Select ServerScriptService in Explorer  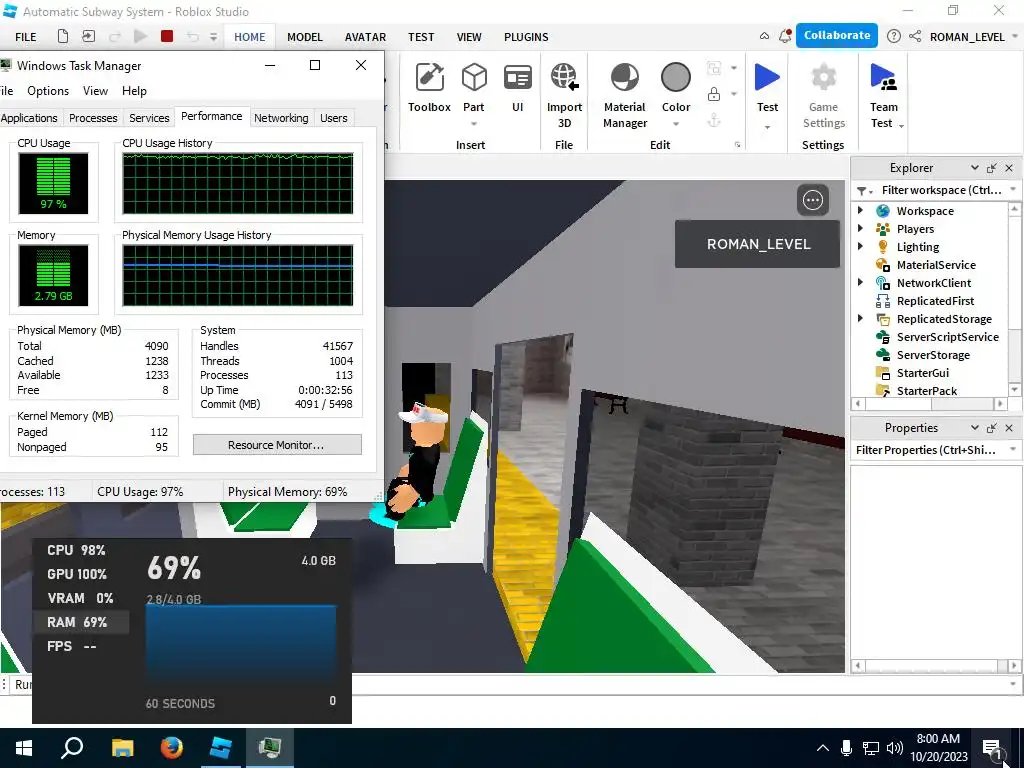point(948,337)
